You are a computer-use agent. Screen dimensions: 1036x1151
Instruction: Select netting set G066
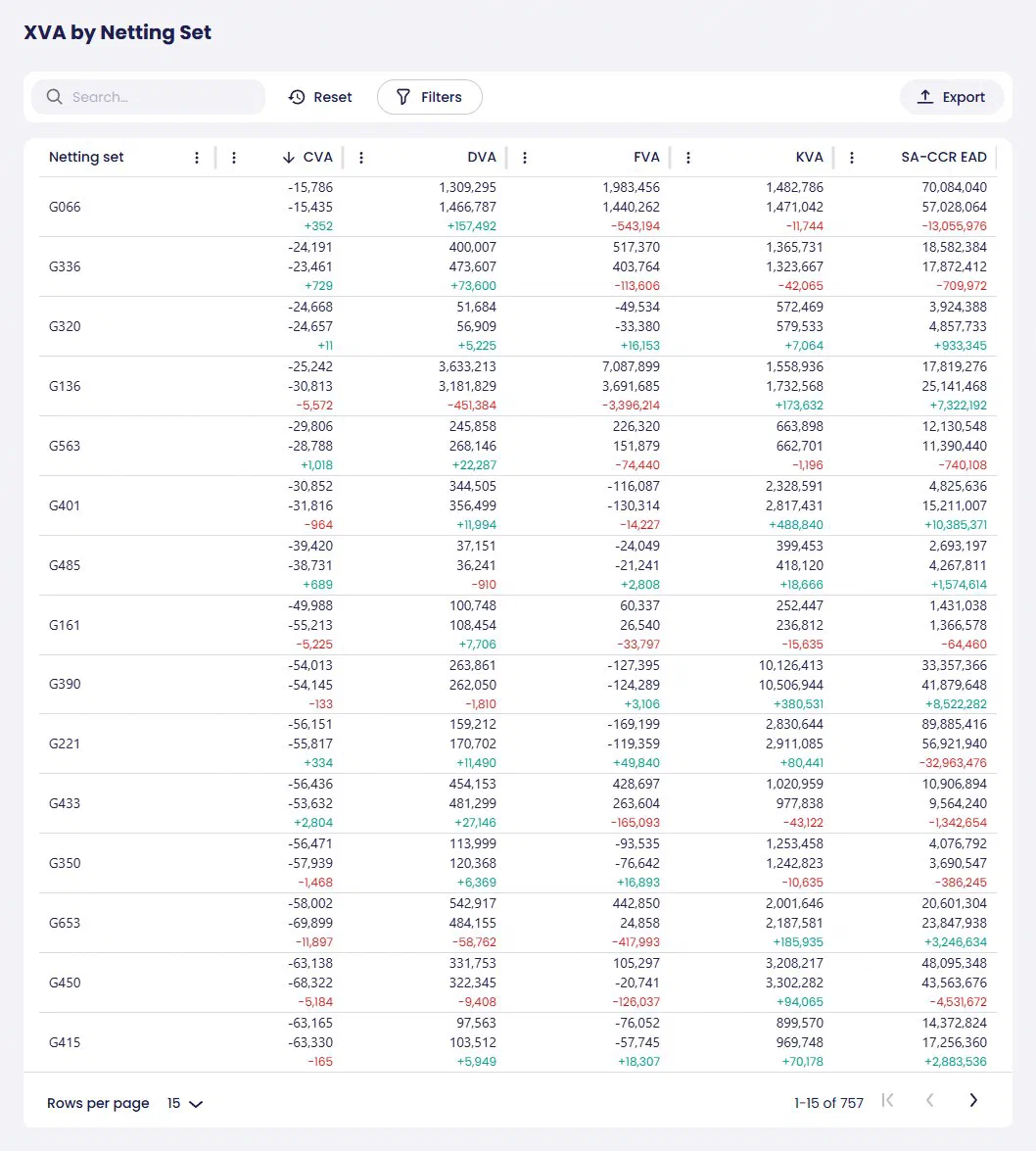(65, 207)
